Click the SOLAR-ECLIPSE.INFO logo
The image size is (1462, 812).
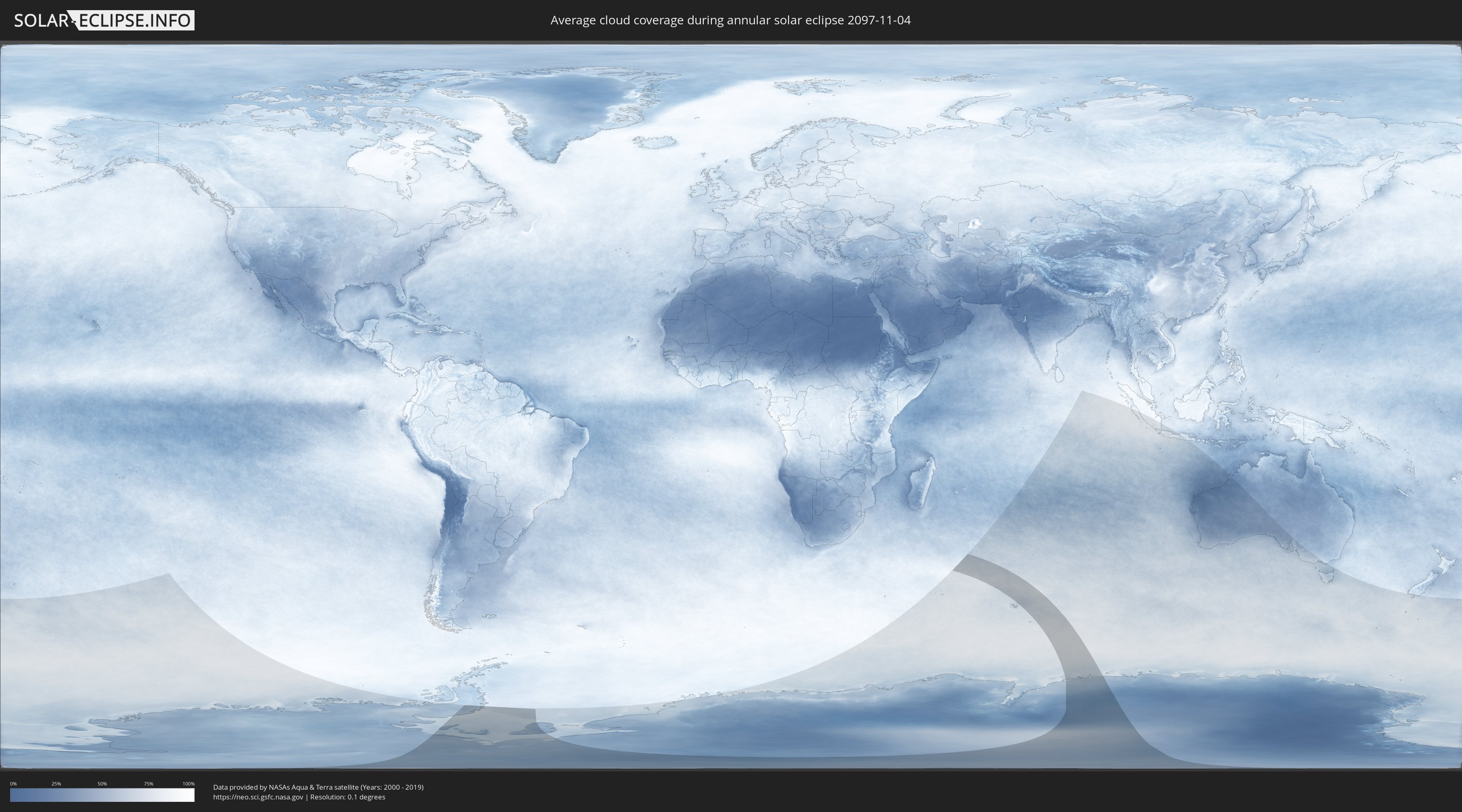point(104,20)
